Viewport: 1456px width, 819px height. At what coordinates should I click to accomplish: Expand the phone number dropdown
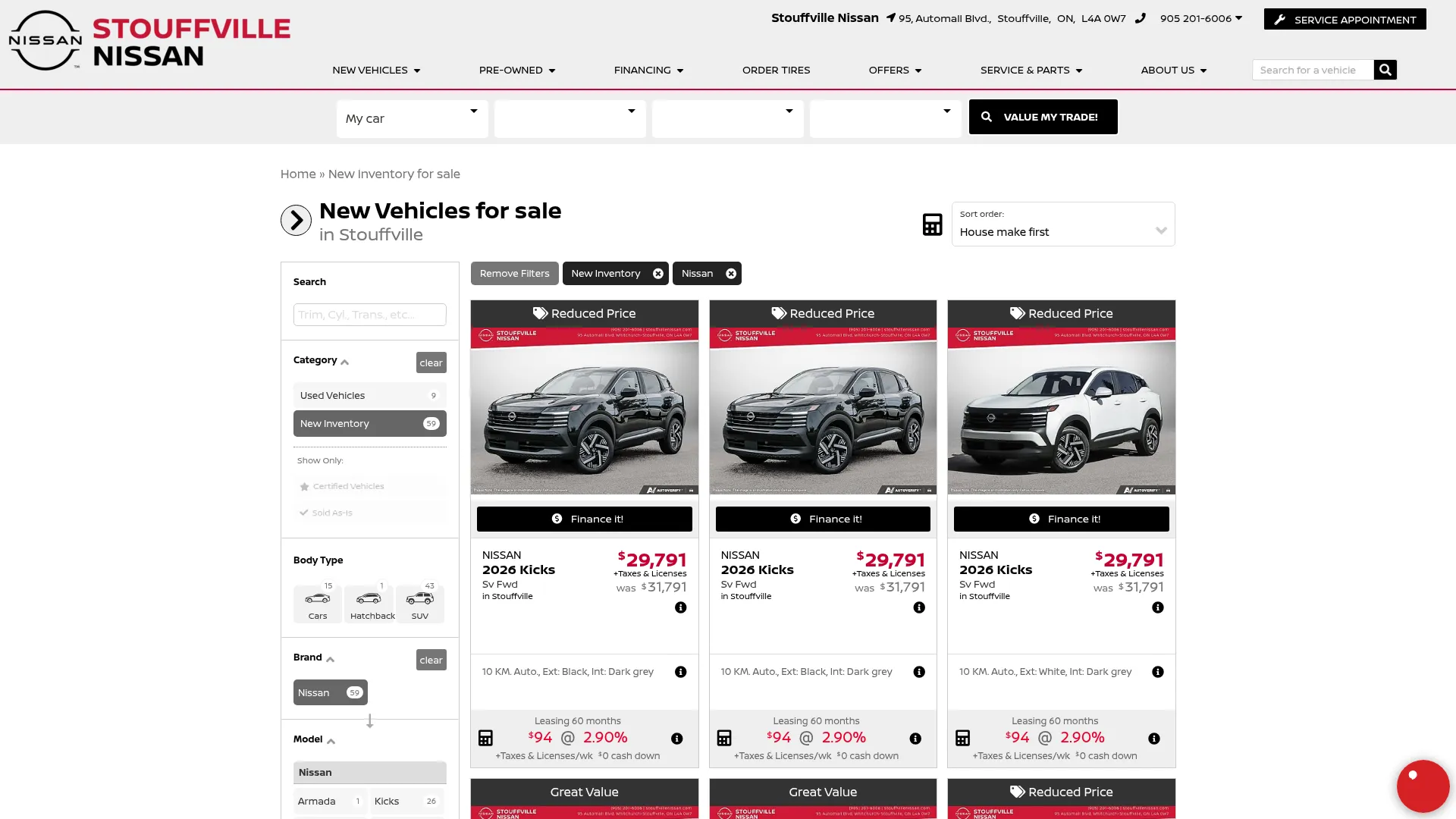pyautogui.click(x=1238, y=18)
